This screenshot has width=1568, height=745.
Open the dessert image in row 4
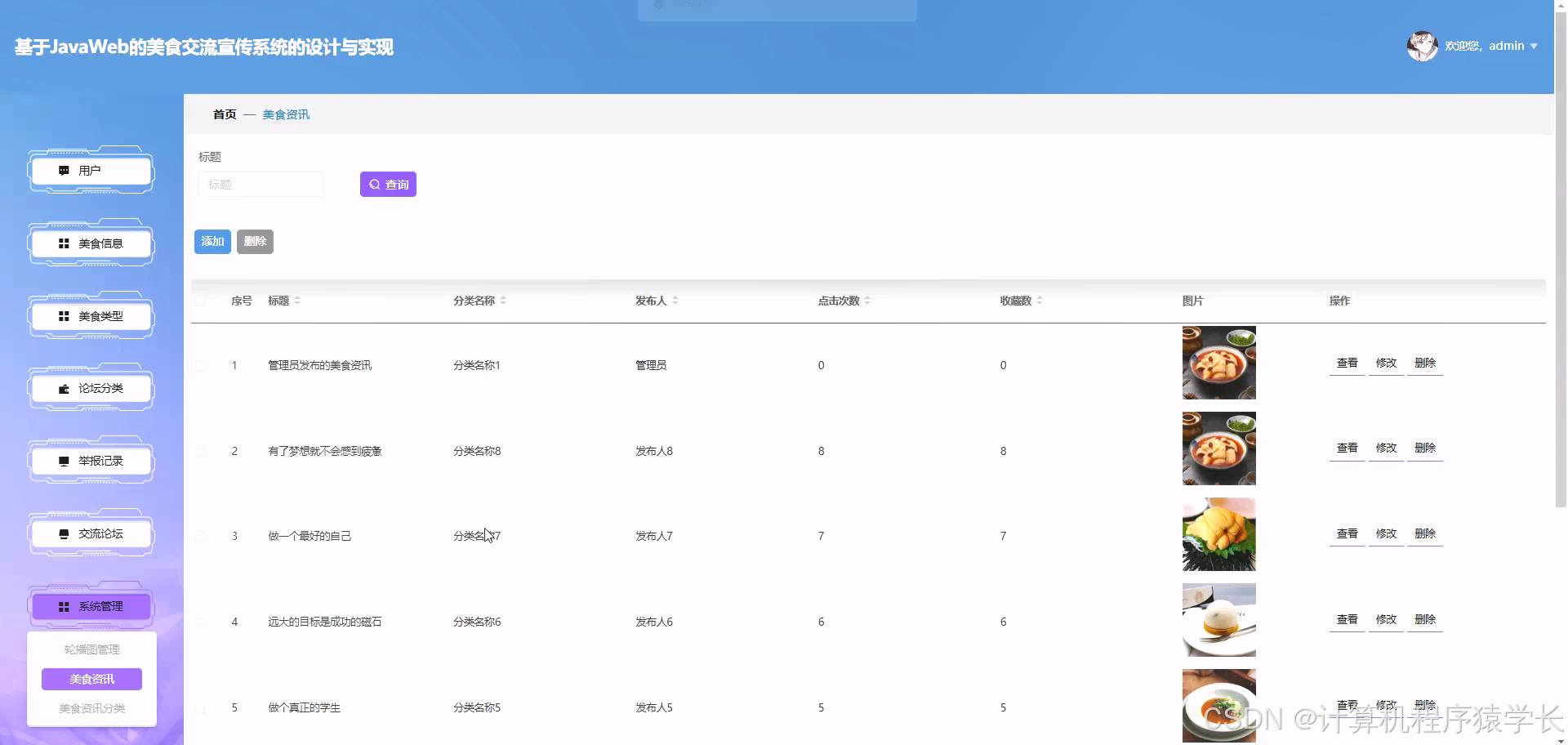1218,620
